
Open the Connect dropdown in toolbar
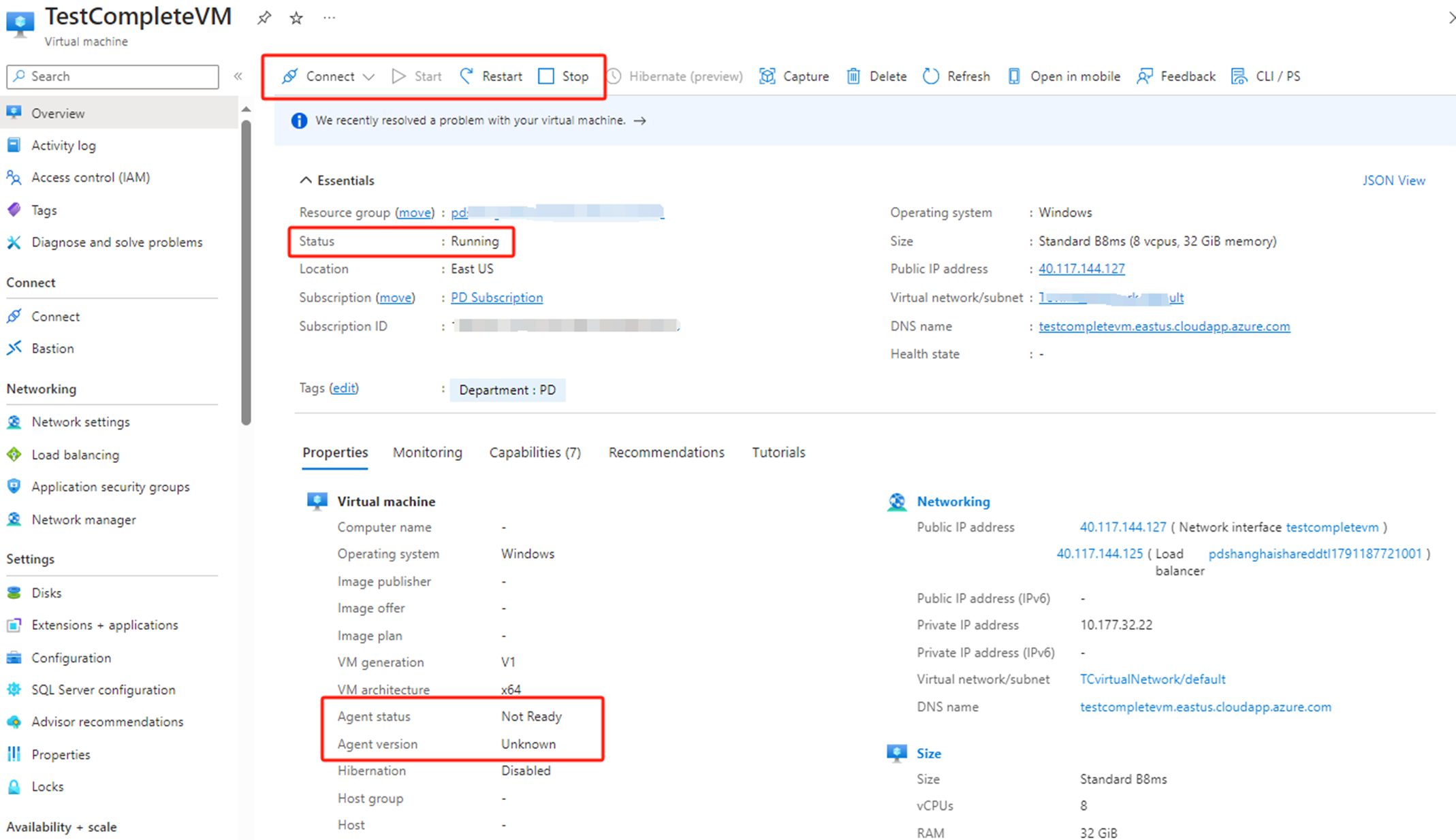tap(328, 76)
